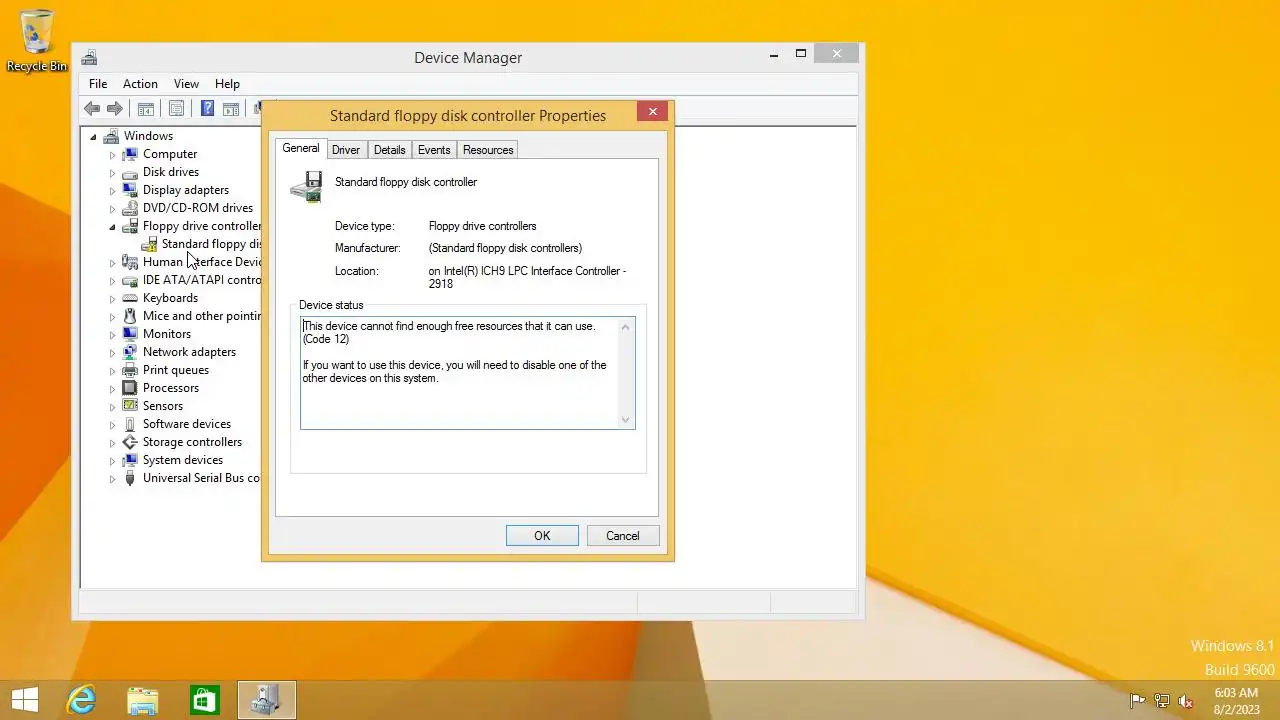Expand the Display adapters tree node
This screenshot has height=720, width=1280.
(112, 191)
